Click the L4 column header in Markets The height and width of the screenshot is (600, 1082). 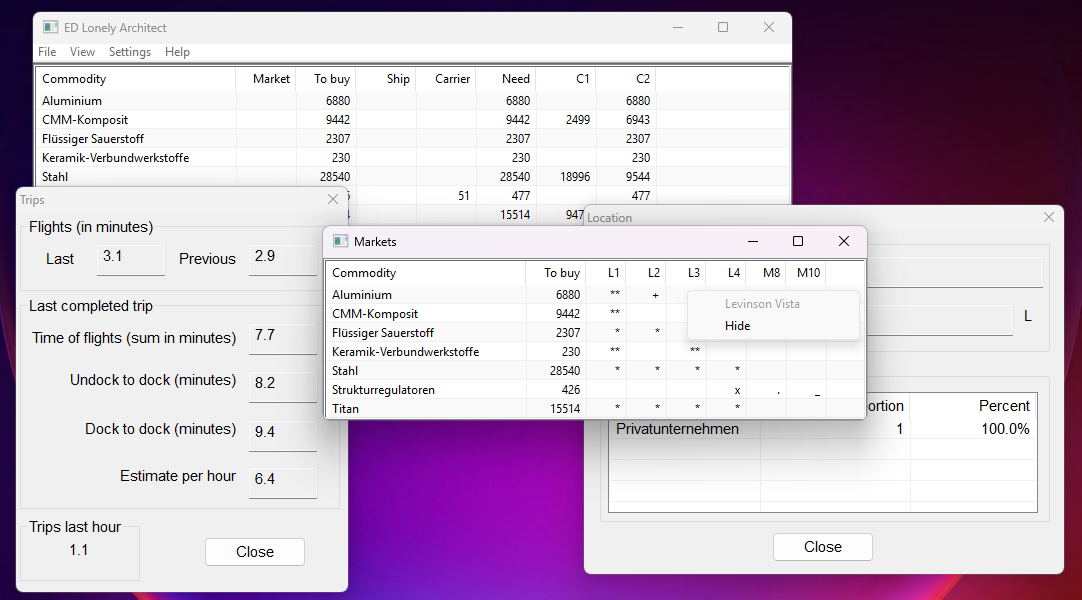726,273
